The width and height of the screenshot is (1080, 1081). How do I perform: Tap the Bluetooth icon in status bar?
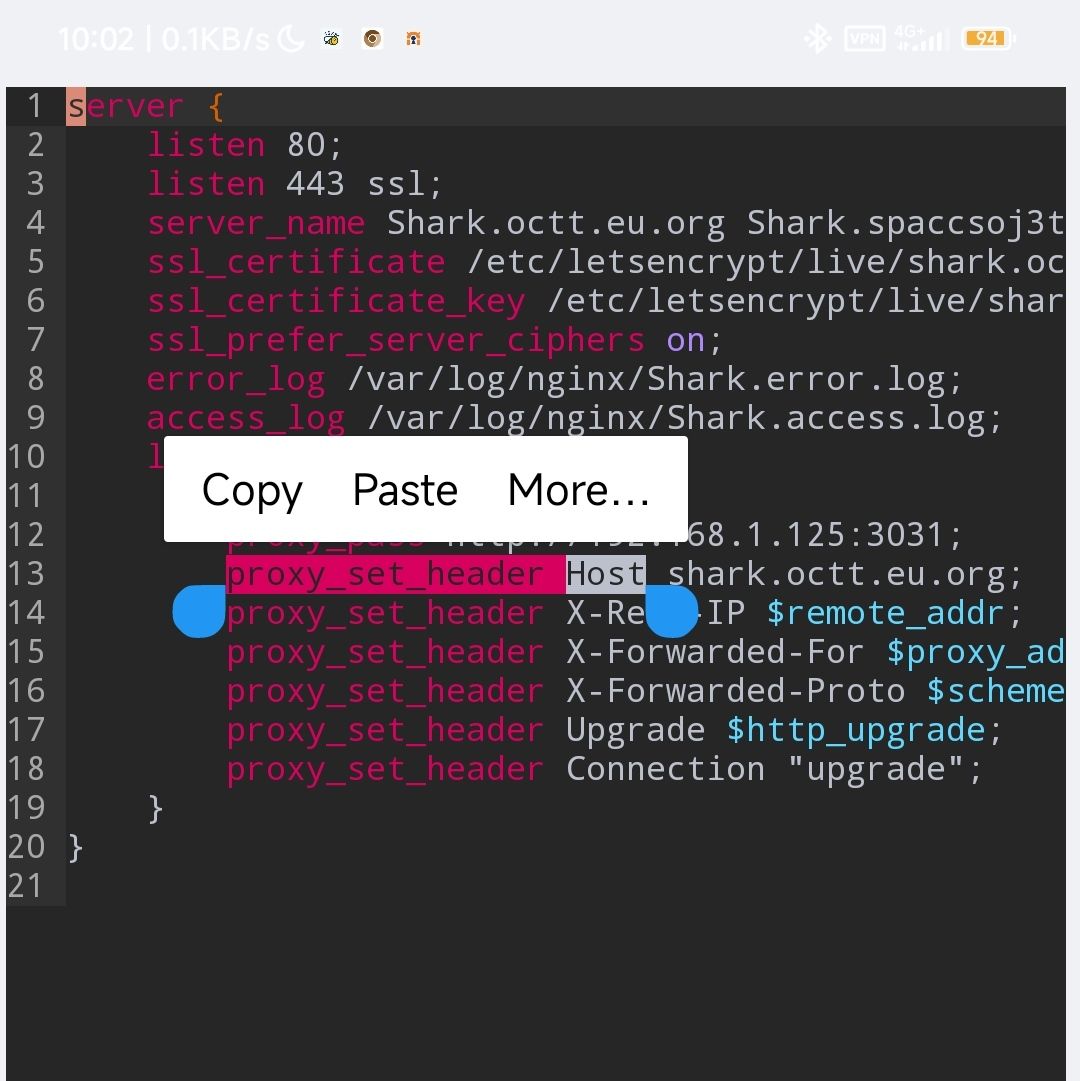click(818, 38)
